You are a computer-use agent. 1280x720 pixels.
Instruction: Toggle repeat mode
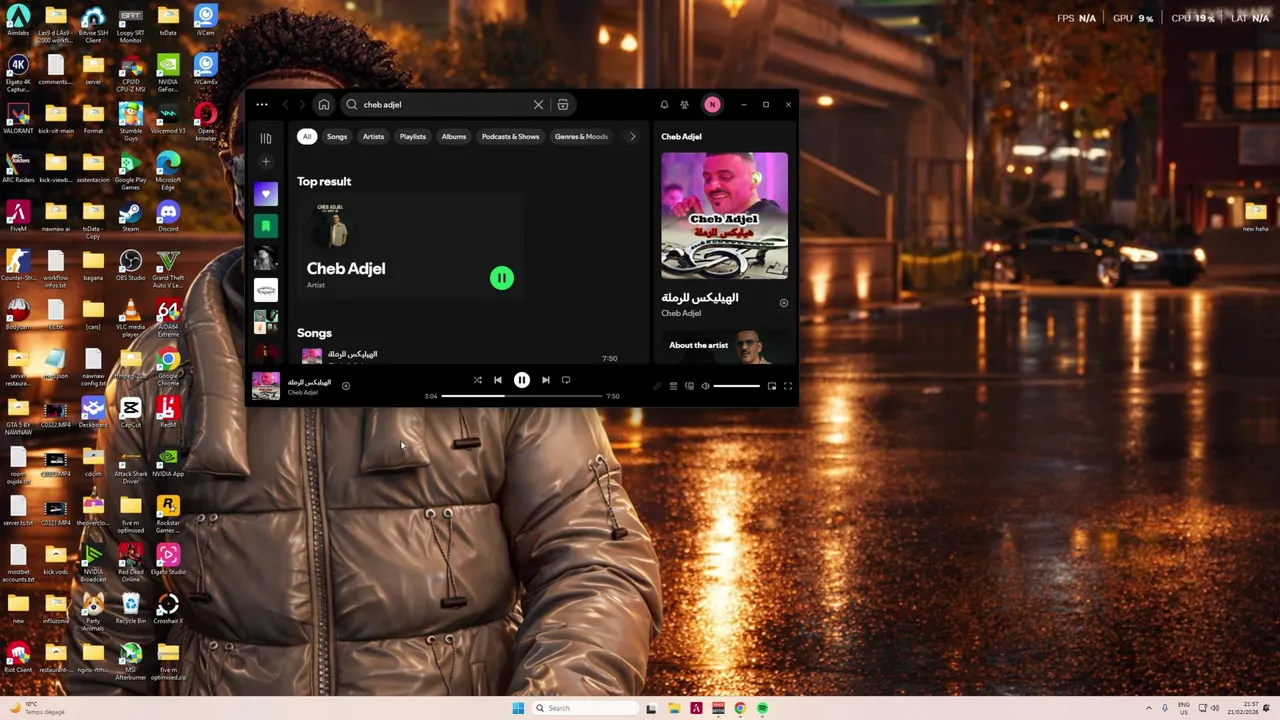click(566, 380)
